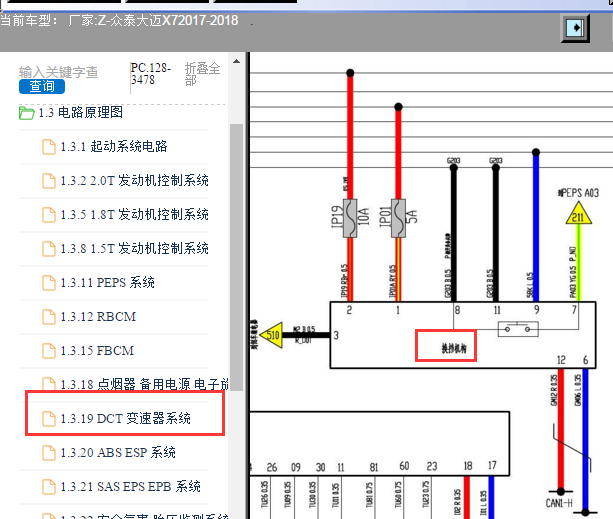The width and height of the screenshot is (613, 519).
Task: Focus the keyword search input field
Action: 59,71
